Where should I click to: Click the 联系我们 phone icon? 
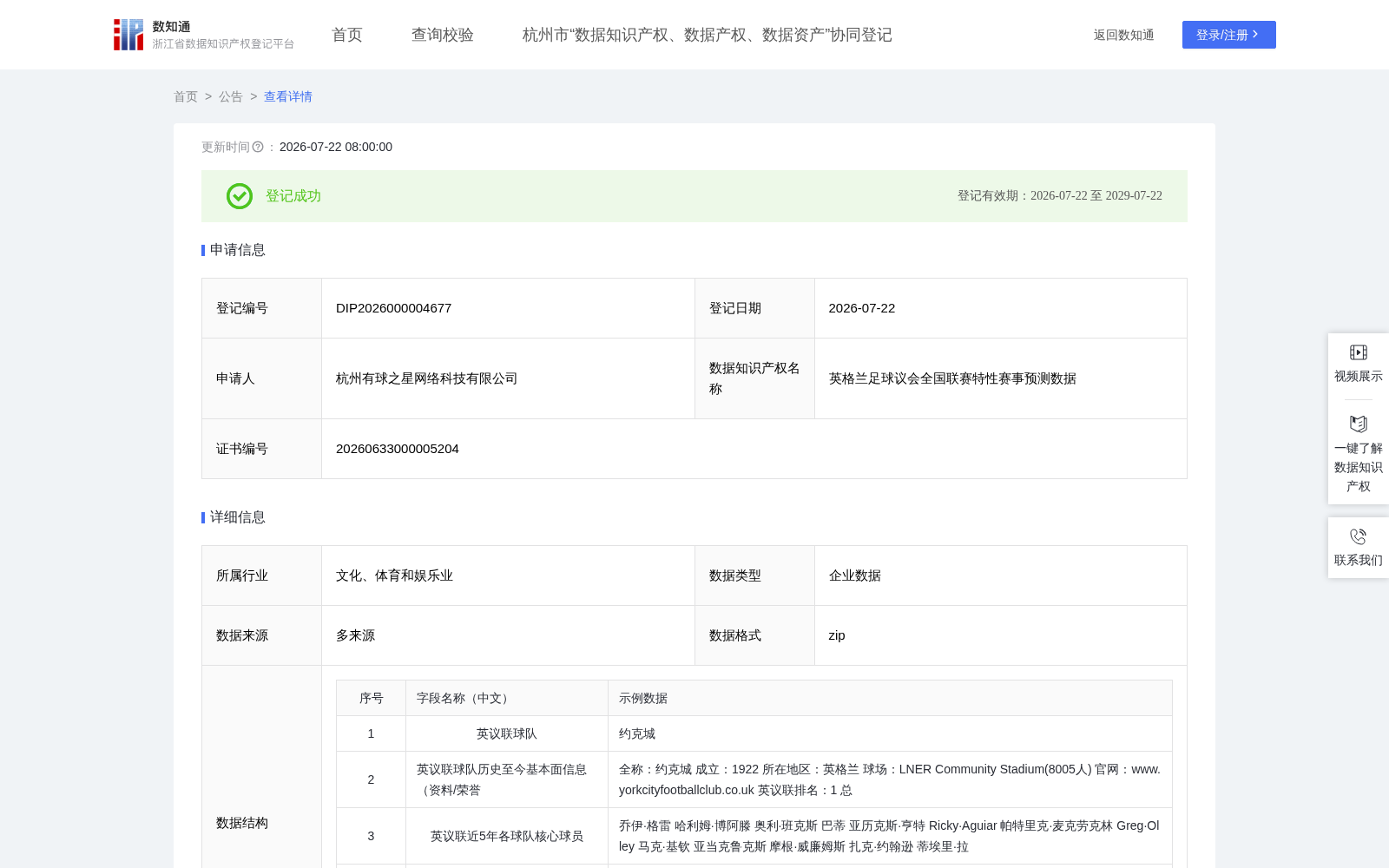click(1359, 536)
